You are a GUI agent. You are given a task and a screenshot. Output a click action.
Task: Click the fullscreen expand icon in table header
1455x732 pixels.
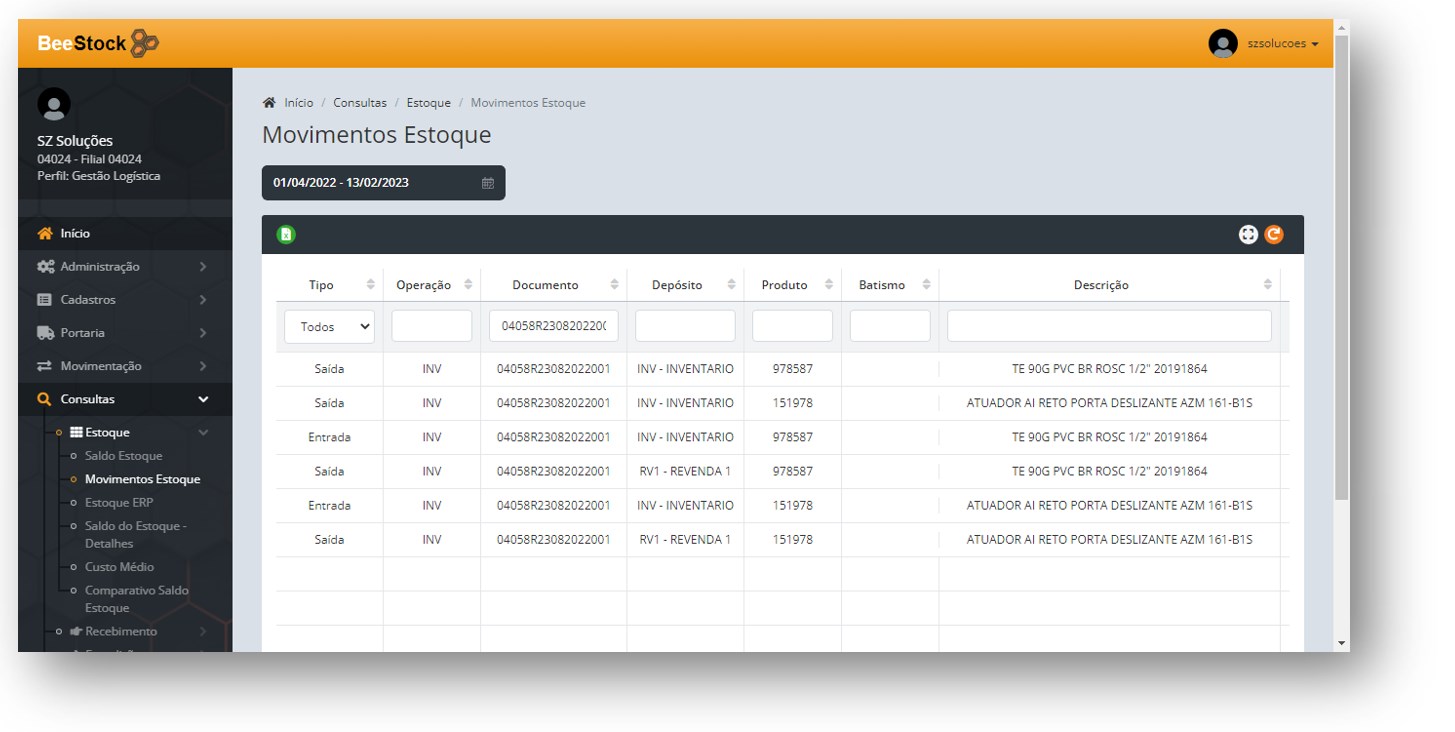(1248, 235)
